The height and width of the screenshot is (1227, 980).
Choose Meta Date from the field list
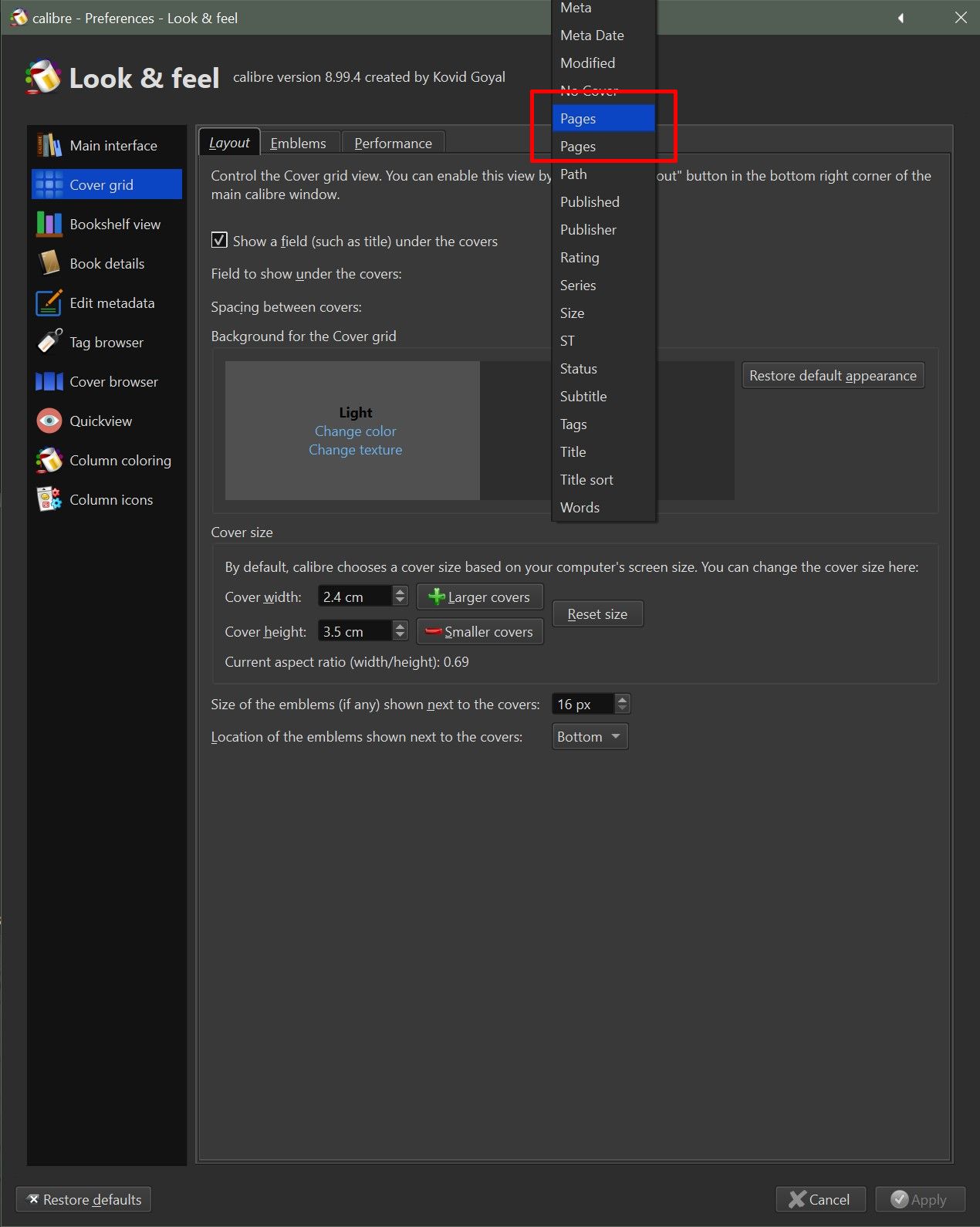tap(603, 35)
